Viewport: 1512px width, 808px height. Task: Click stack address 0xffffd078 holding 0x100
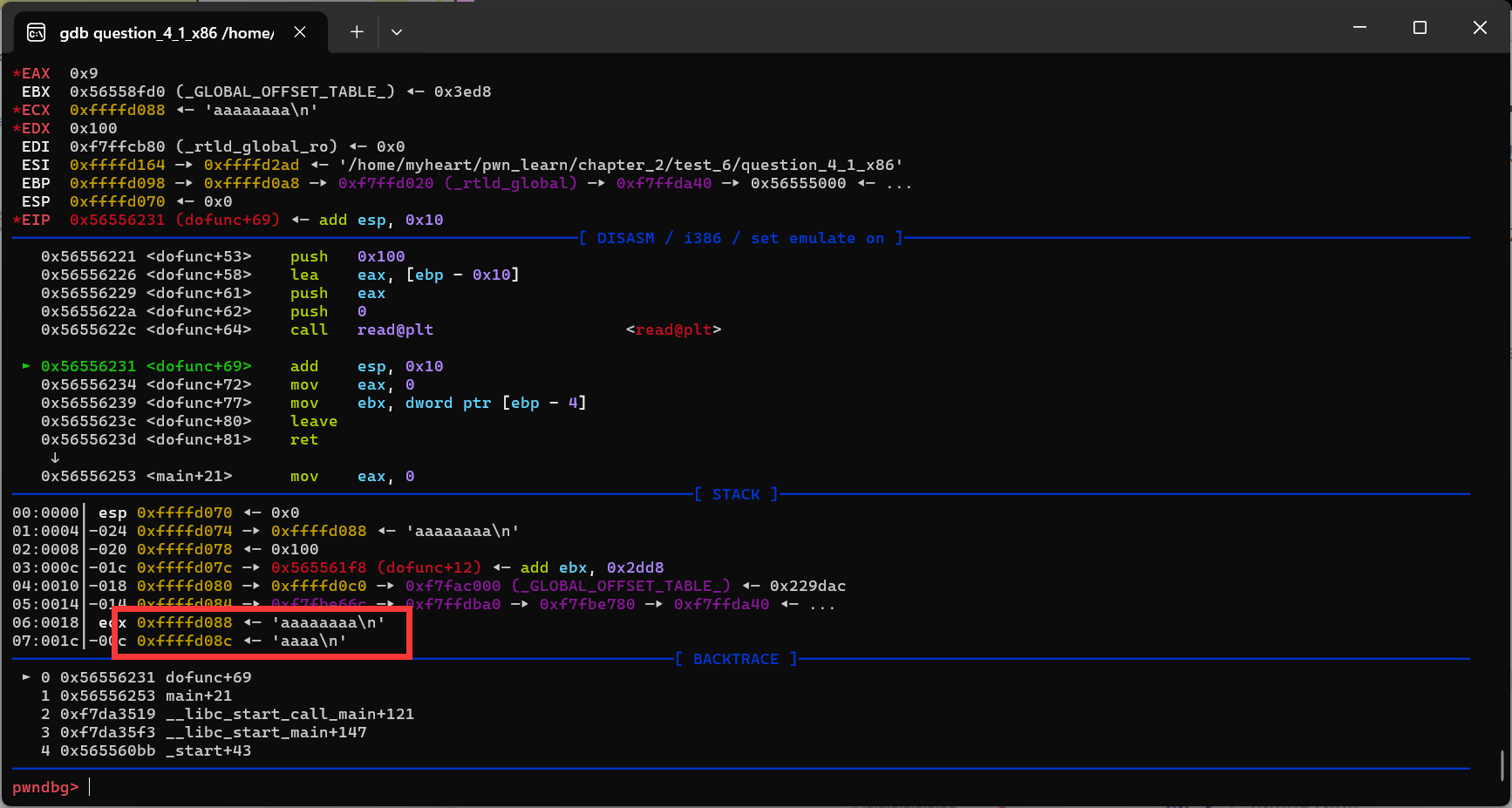(x=185, y=549)
